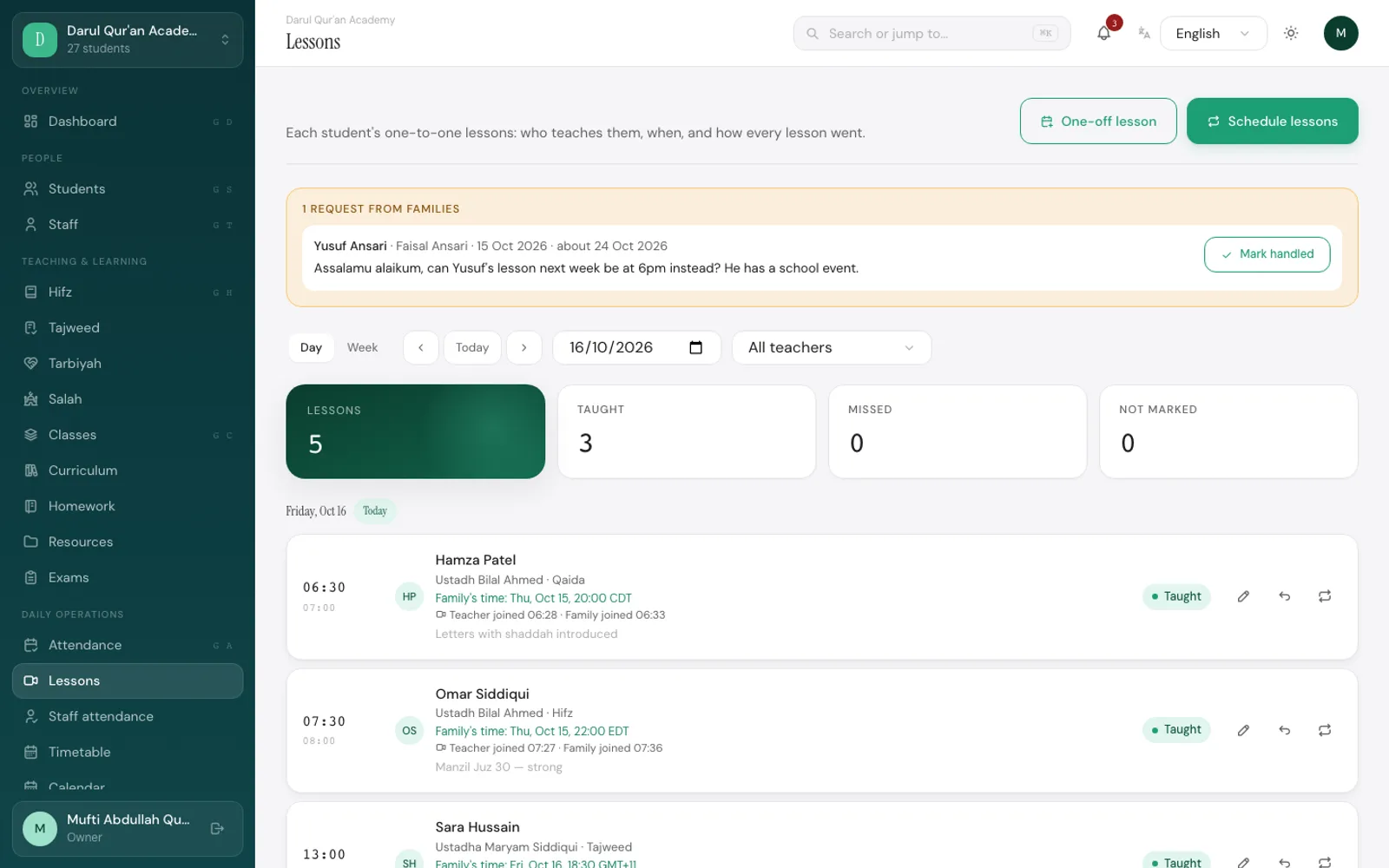Open Resources in the sidebar
Screen dimensions: 1389x868
[128, 542]
